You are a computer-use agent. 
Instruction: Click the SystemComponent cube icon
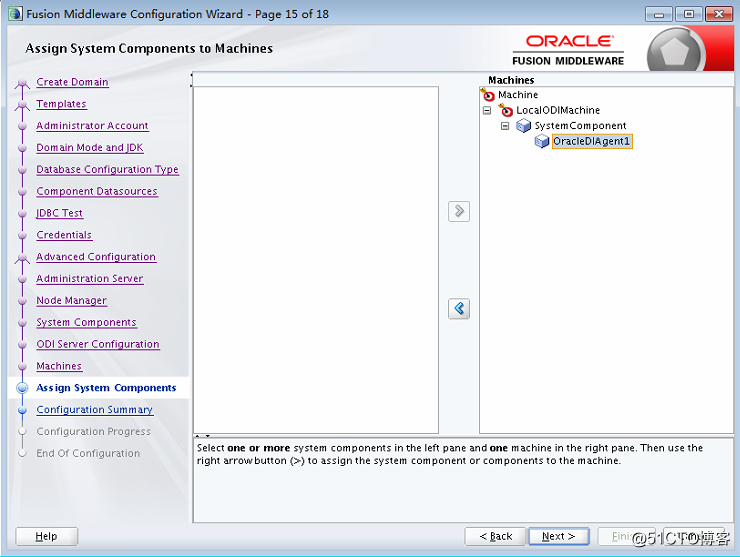[x=523, y=126]
